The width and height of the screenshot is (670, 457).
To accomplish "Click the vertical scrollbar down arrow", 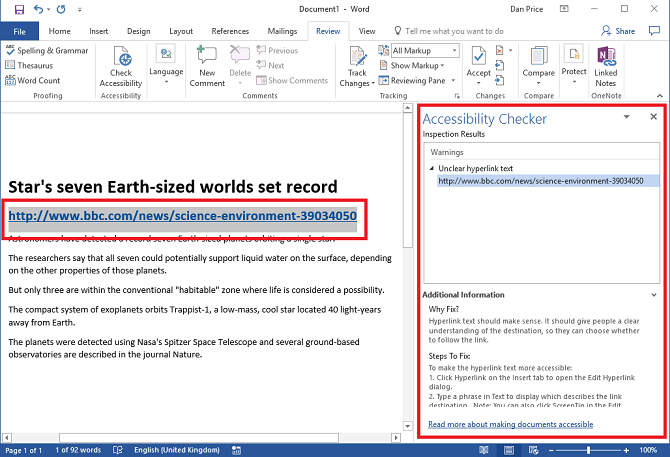I will pos(408,426).
